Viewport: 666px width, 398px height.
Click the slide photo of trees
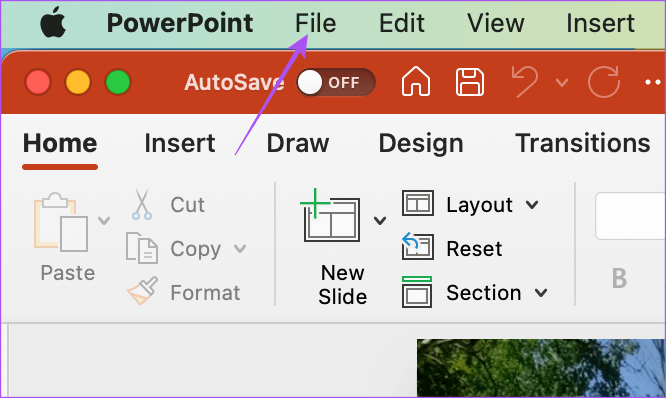(541, 368)
